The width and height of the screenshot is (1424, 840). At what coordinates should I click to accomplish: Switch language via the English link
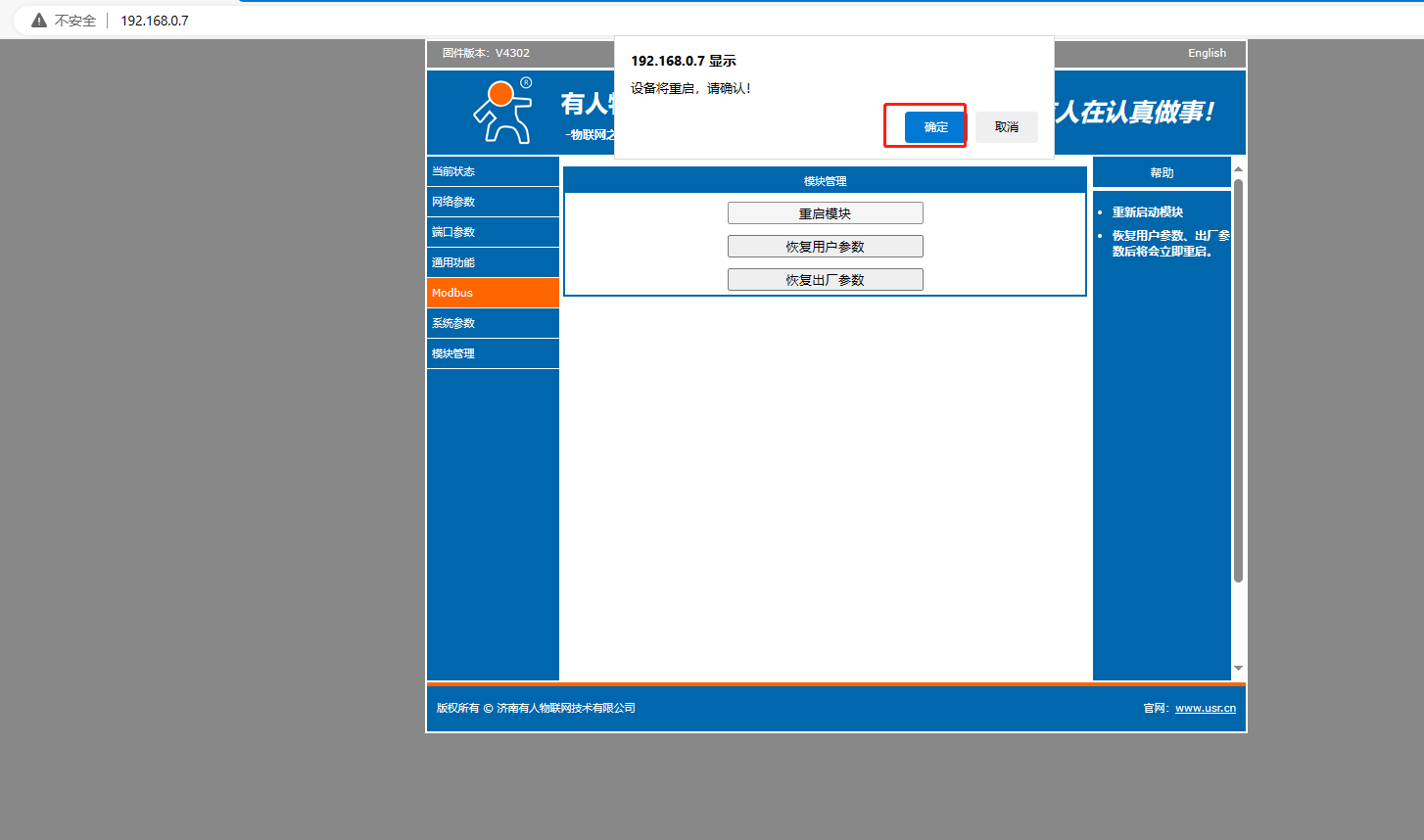coord(1207,53)
